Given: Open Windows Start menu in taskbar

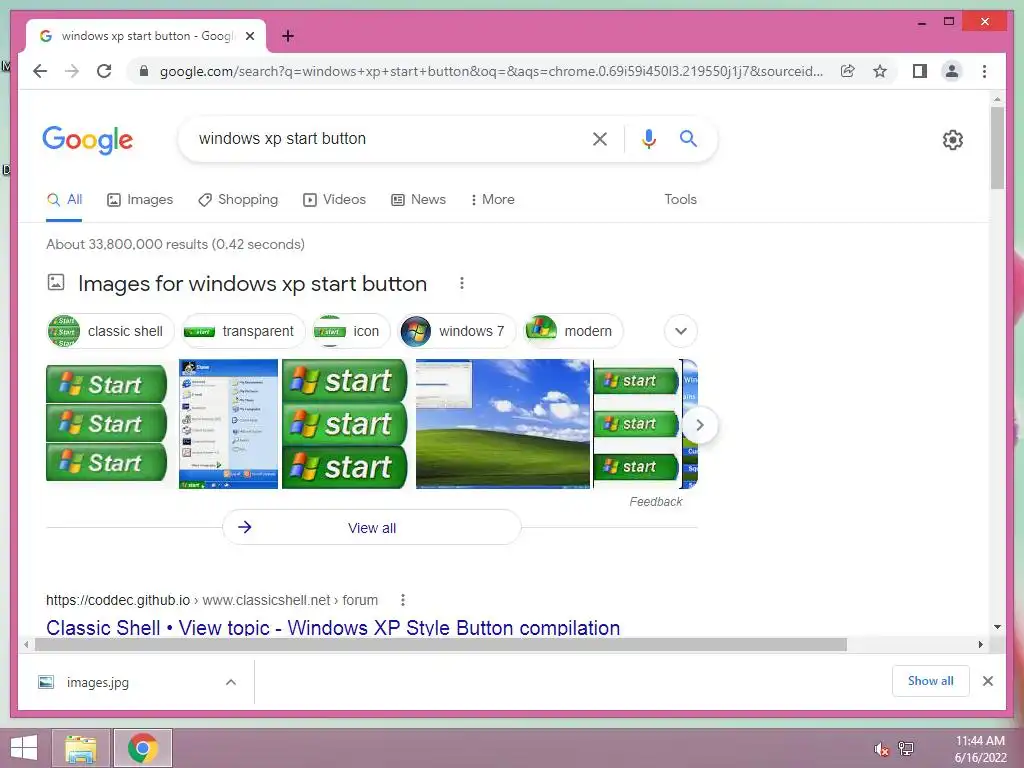Looking at the screenshot, I should point(24,748).
